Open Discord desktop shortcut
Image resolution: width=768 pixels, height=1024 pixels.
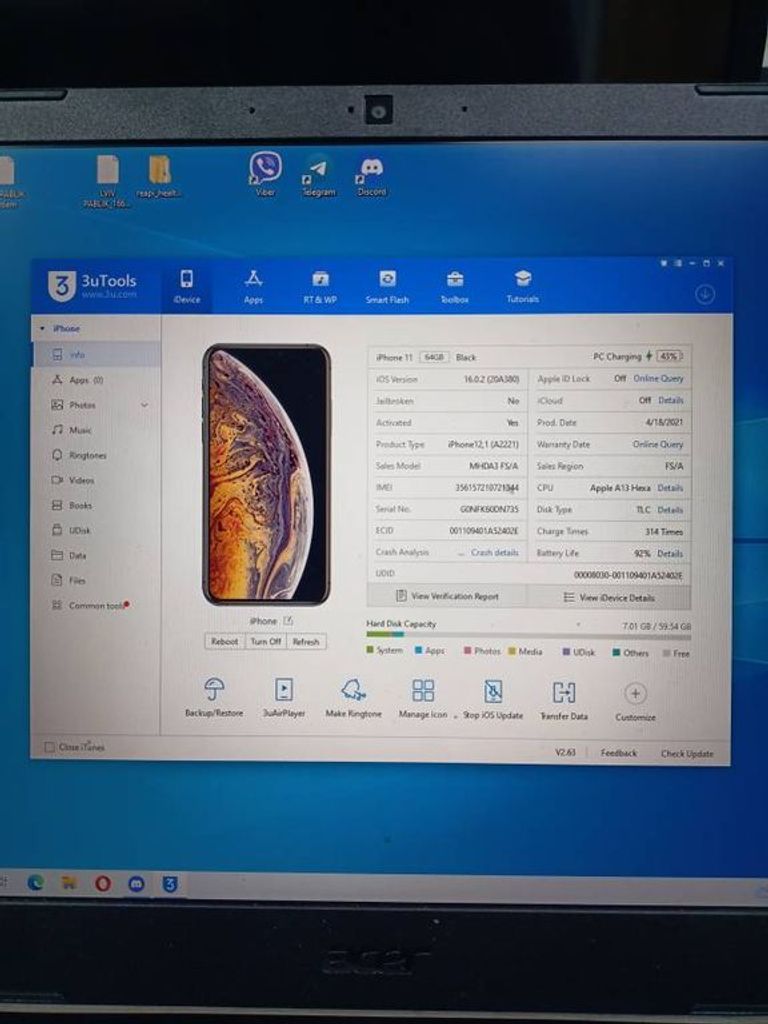point(372,175)
